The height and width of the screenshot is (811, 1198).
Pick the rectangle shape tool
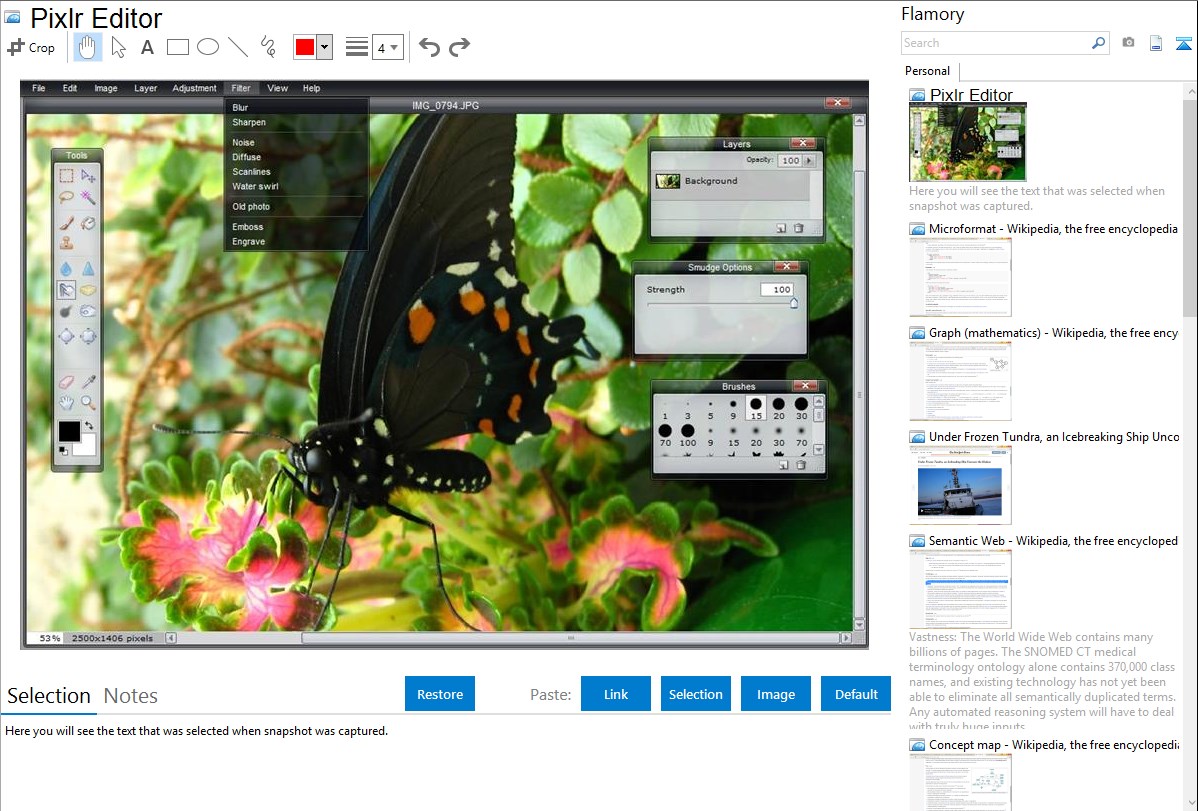(178, 47)
